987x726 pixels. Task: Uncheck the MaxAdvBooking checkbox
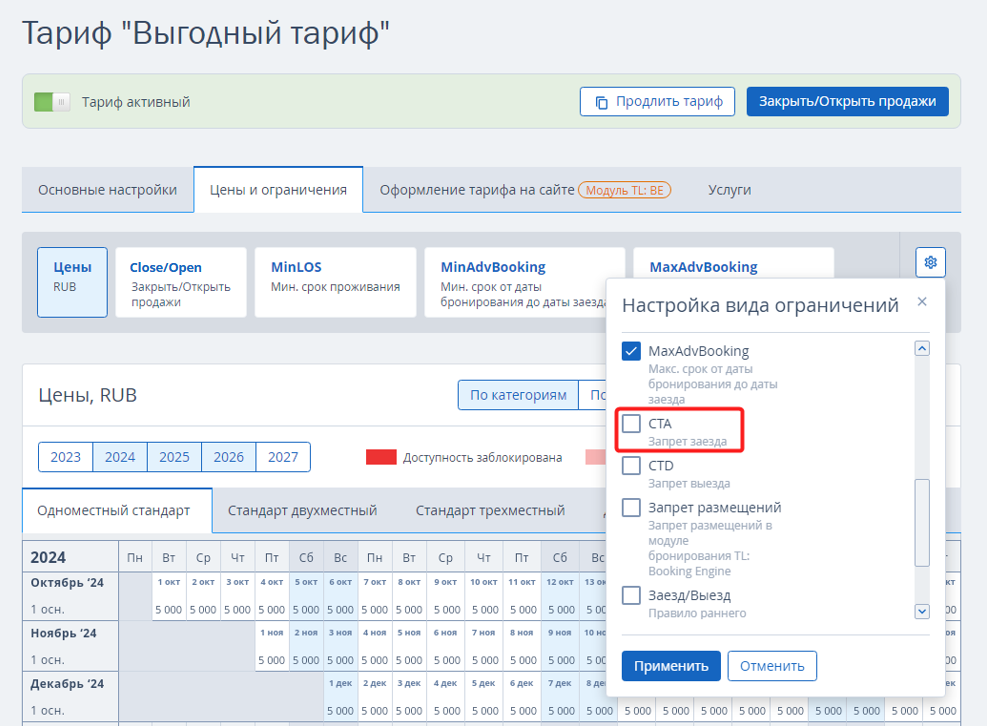point(631,351)
